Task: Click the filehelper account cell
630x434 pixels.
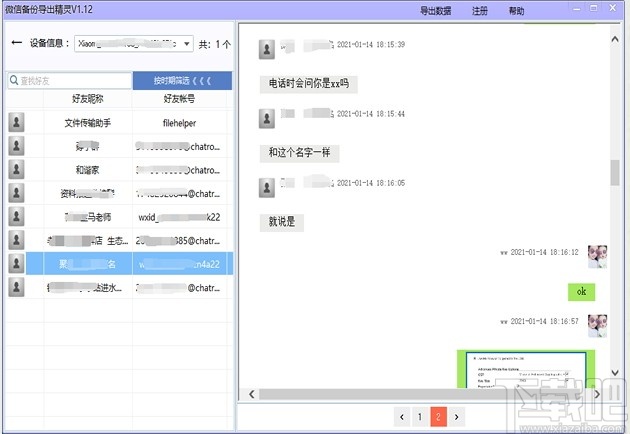Action: [179, 123]
